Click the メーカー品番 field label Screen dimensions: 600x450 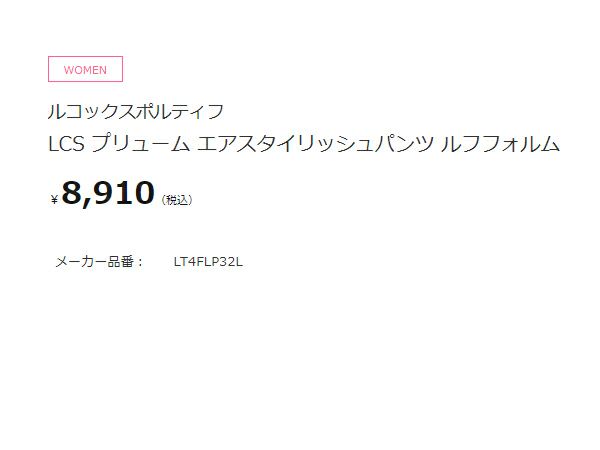95,262
